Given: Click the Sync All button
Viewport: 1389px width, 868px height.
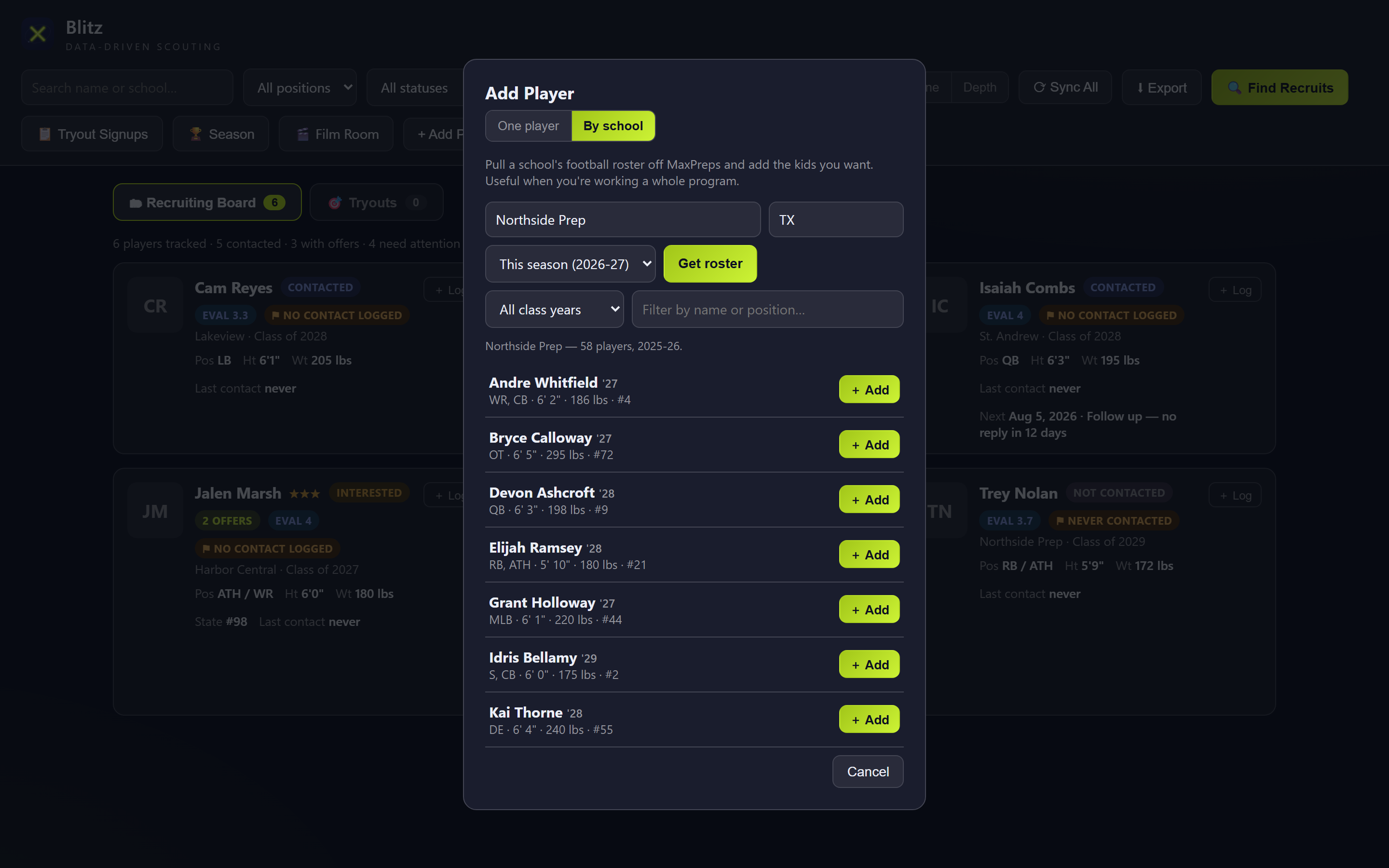Looking at the screenshot, I should (1065, 87).
